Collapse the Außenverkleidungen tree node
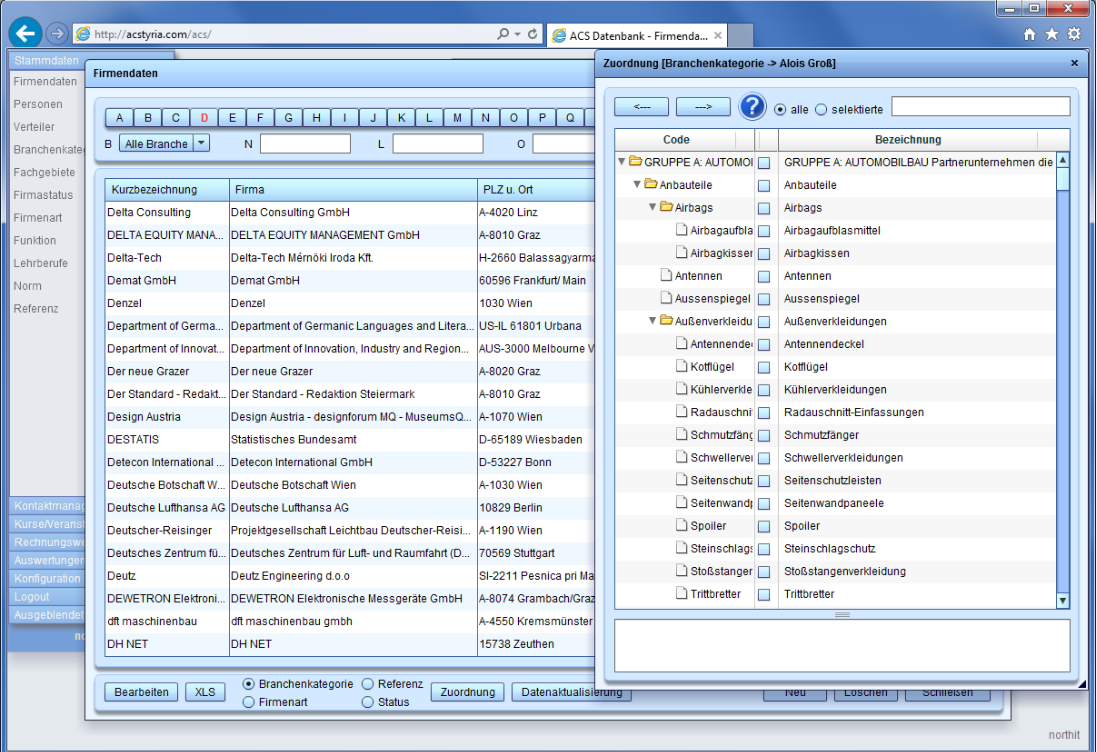 pyautogui.click(x=652, y=320)
